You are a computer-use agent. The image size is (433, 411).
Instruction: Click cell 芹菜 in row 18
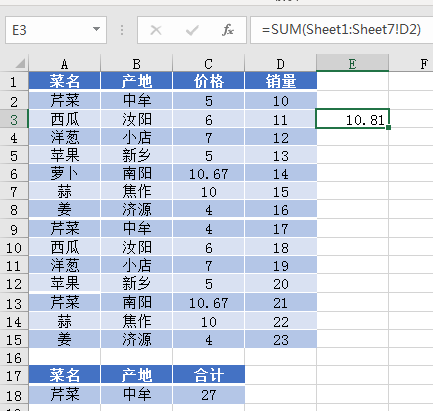point(64,395)
